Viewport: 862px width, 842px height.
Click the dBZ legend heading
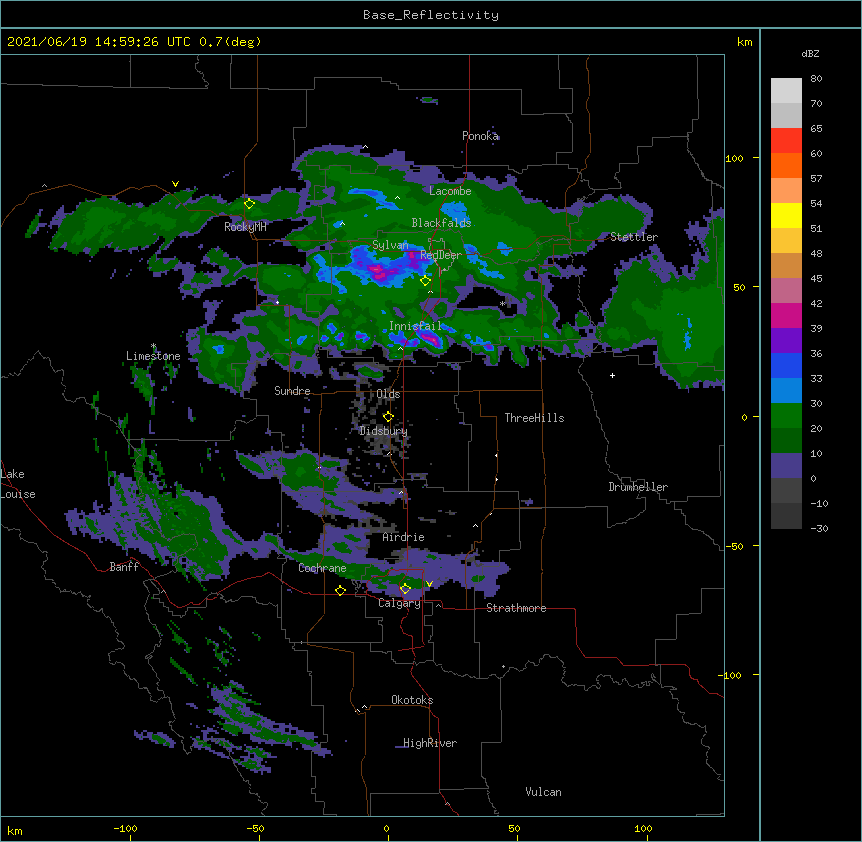click(x=810, y=54)
